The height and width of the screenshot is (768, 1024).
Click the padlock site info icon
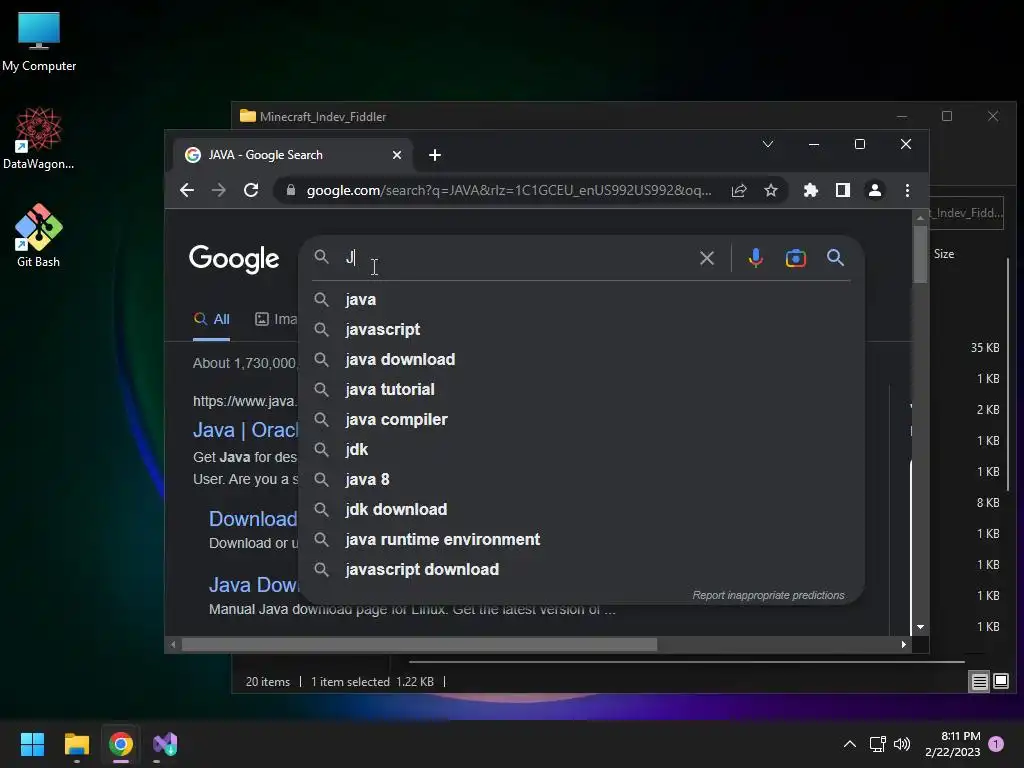coord(291,190)
